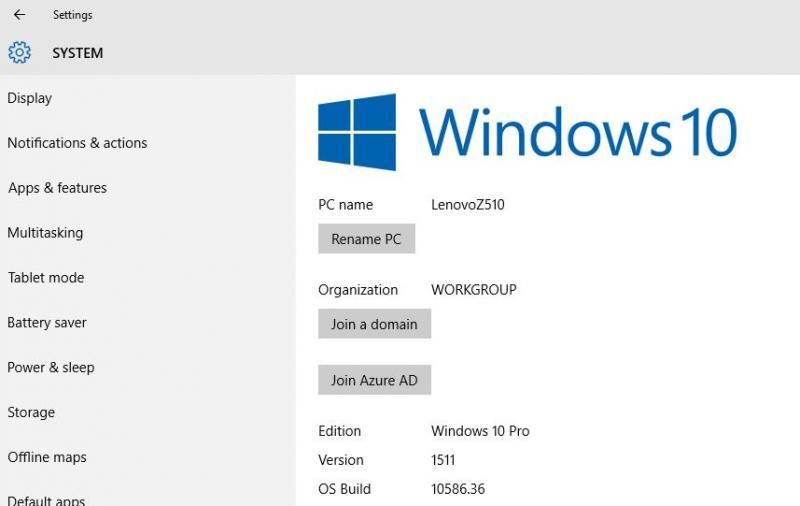Image resolution: width=800 pixels, height=506 pixels.
Task: Open Tablet mode settings
Action: coord(46,277)
